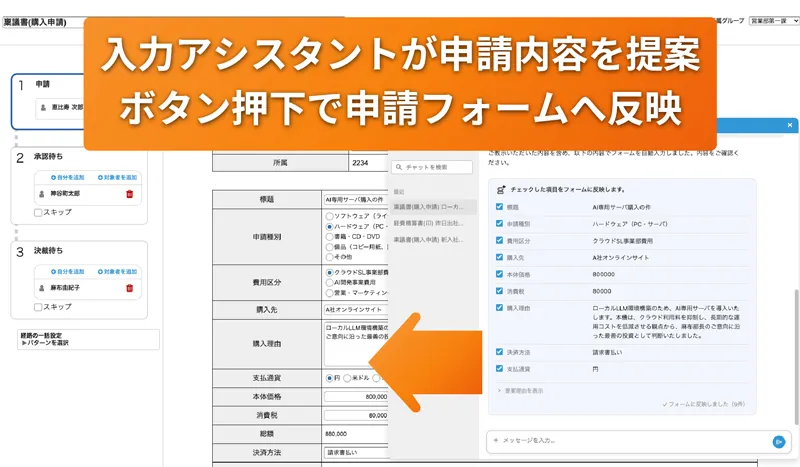Select 米ドル as the payment currency
The image size is (800, 467).
tap(347, 378)
